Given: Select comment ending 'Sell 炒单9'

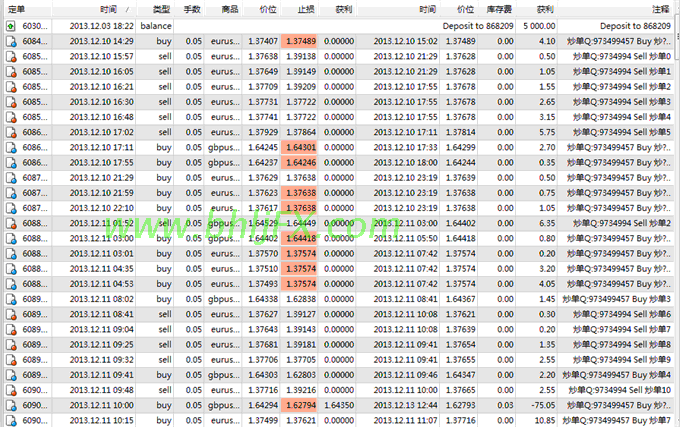Looking at the screenshot, I should [x=621, y=360].
